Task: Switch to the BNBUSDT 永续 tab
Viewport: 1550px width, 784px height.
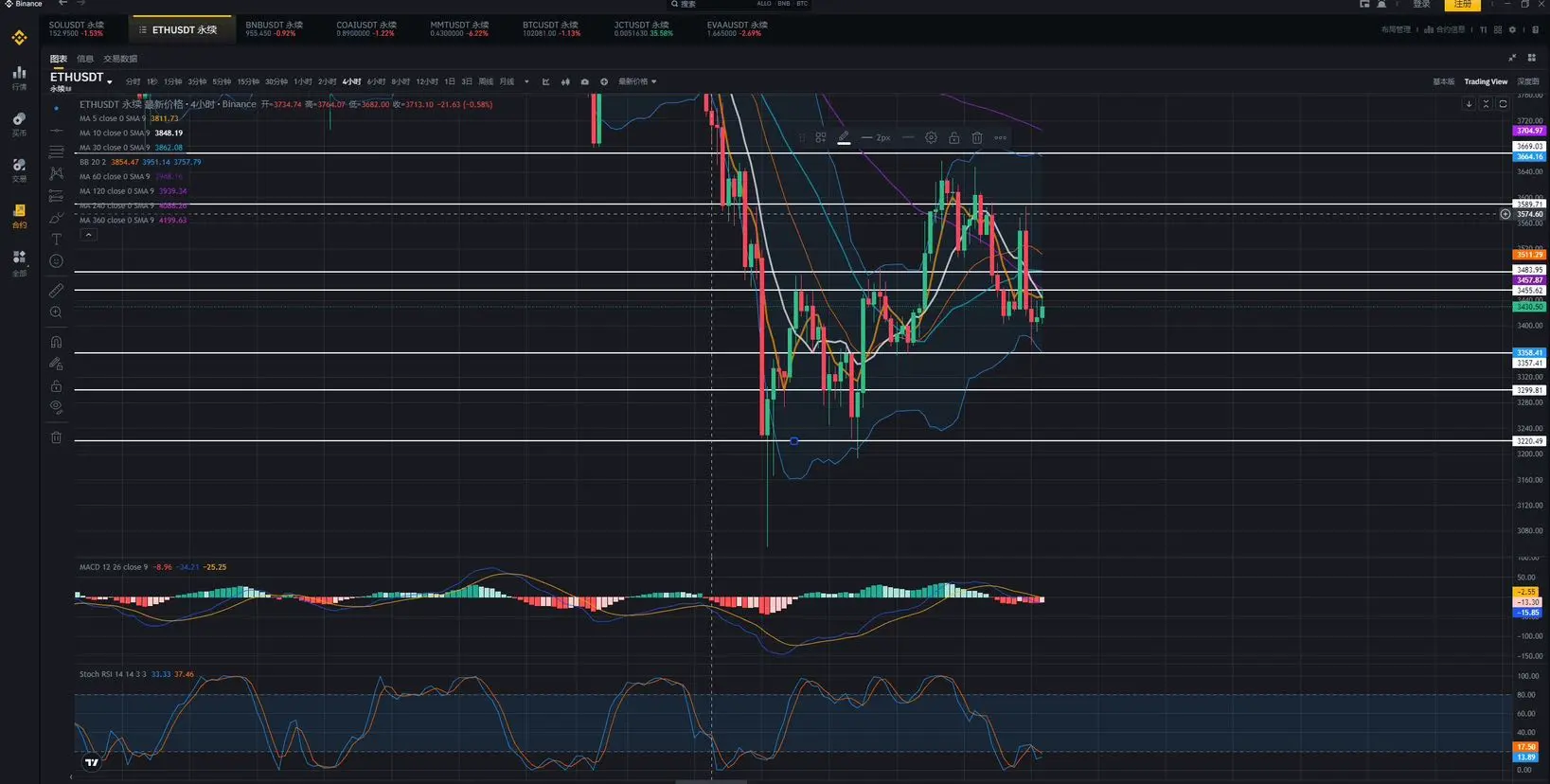Action: pos(275,29)
